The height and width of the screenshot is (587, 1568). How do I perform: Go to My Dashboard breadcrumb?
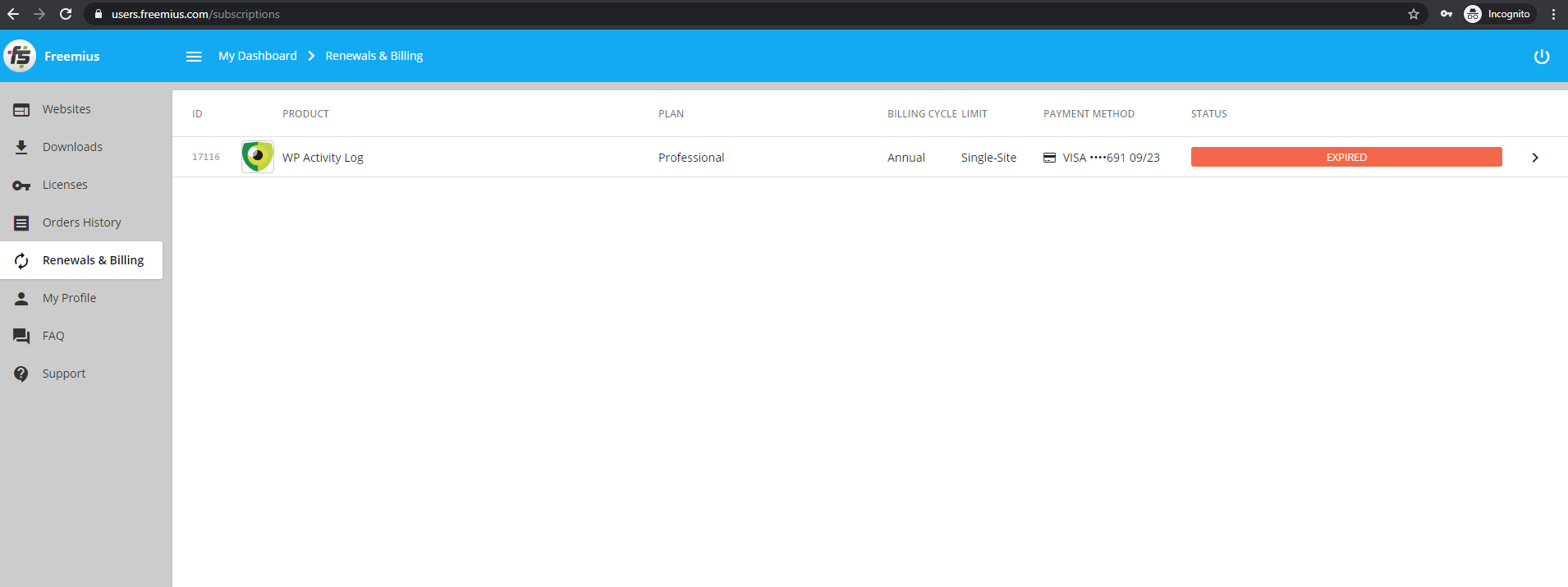(258, 56)
